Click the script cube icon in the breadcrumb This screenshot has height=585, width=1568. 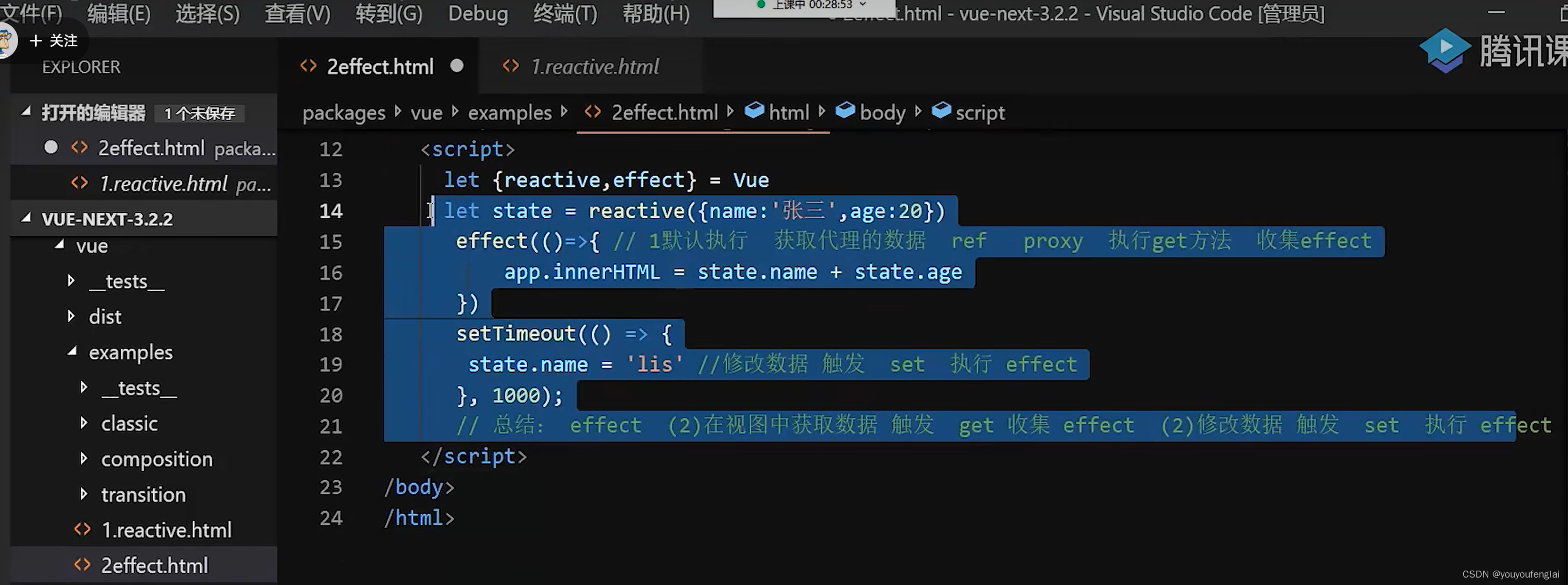coord(941,111)
